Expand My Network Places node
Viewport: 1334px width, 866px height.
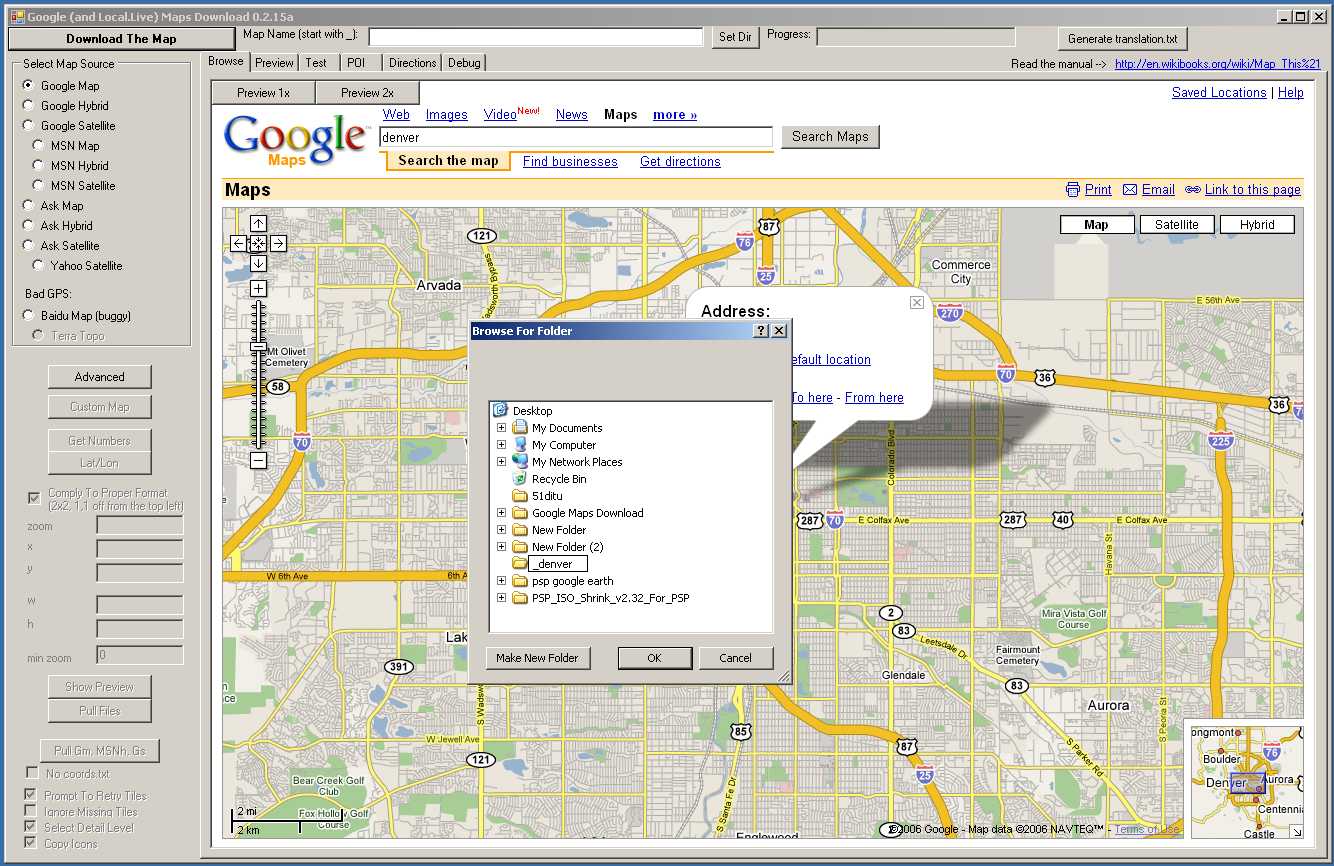pyautogui.click(x=501, y=462)
